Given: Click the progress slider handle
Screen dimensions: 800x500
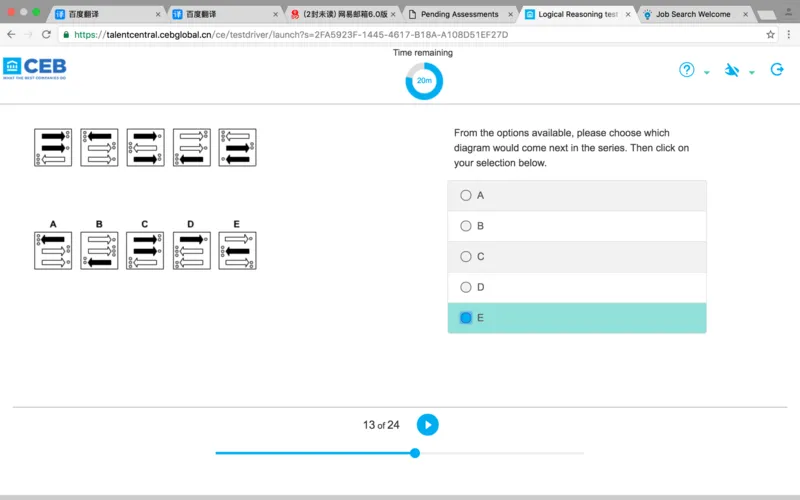Looking at the screenshot, I should point(415,453).
